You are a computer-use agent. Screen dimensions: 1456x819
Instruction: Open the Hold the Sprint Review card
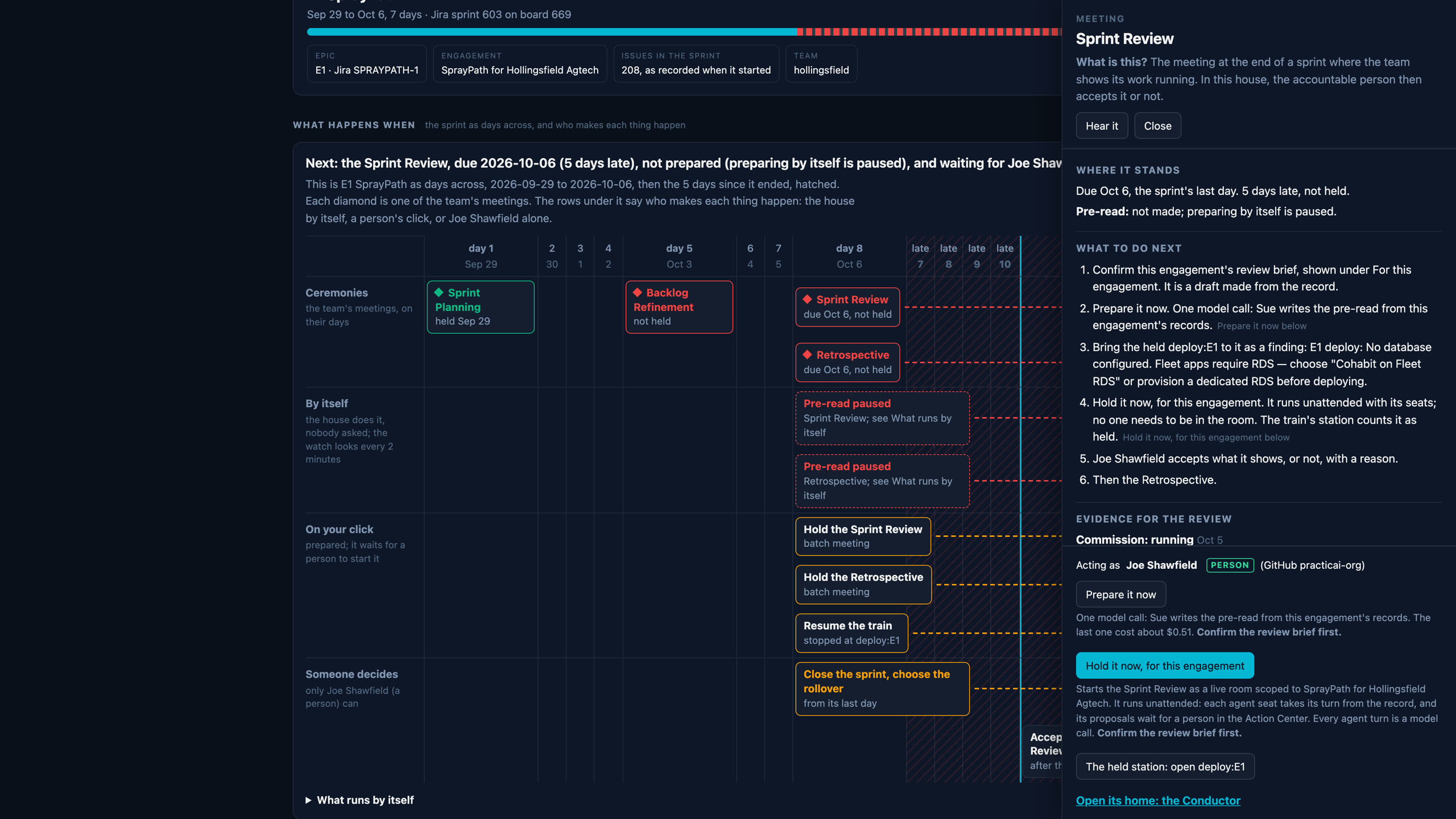(863, 536)
